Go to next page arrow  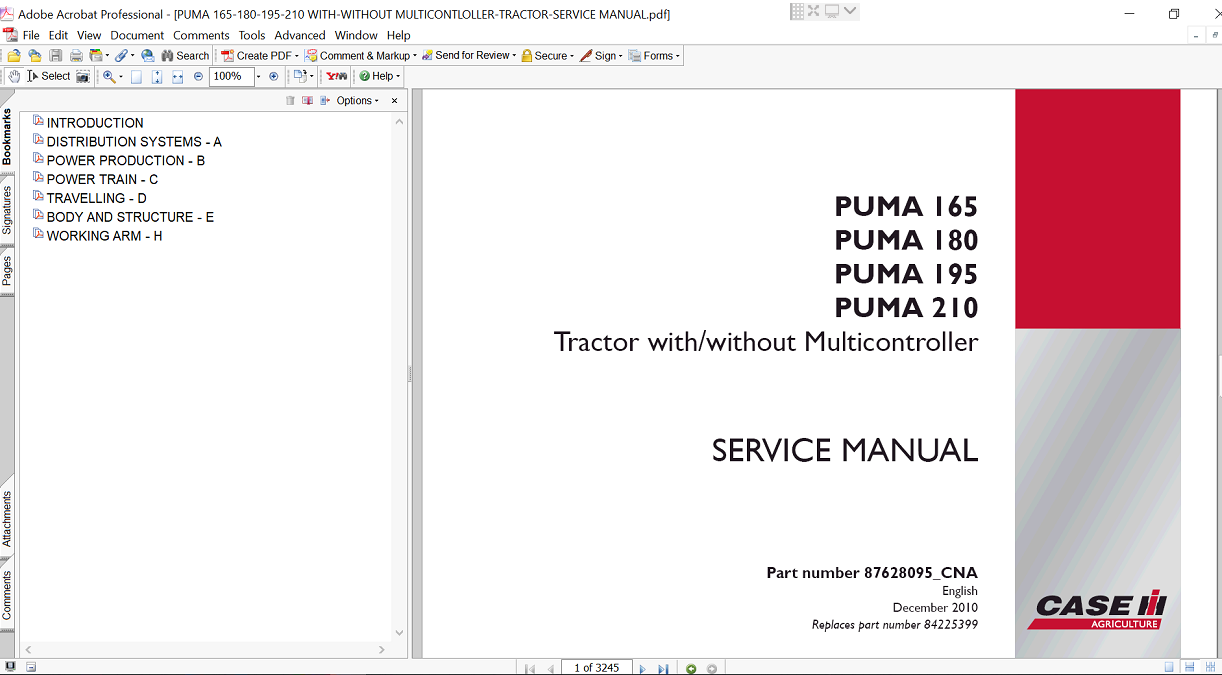point(642,668)
